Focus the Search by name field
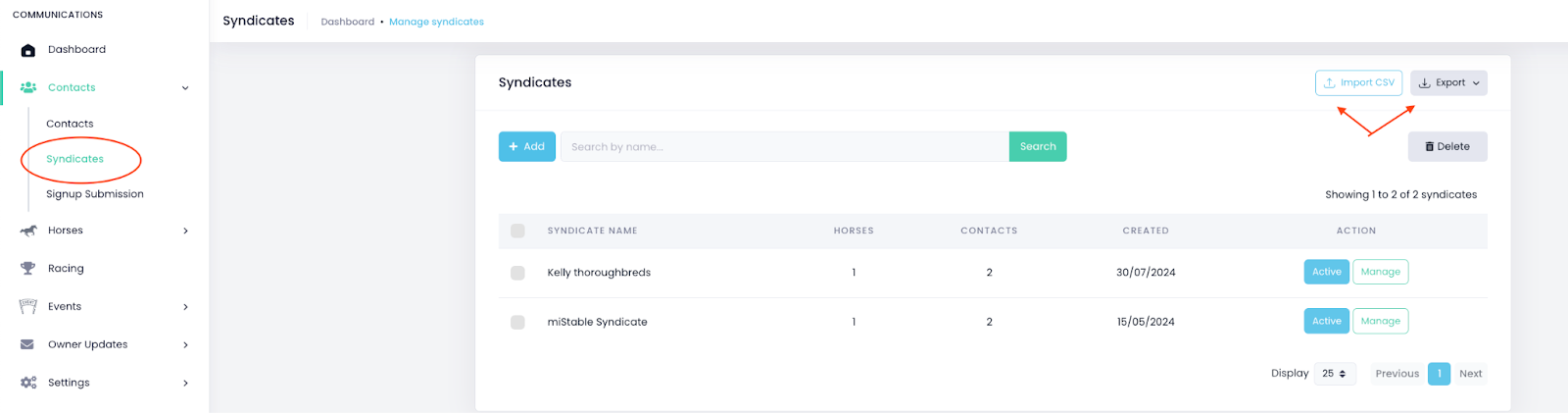 784,147
